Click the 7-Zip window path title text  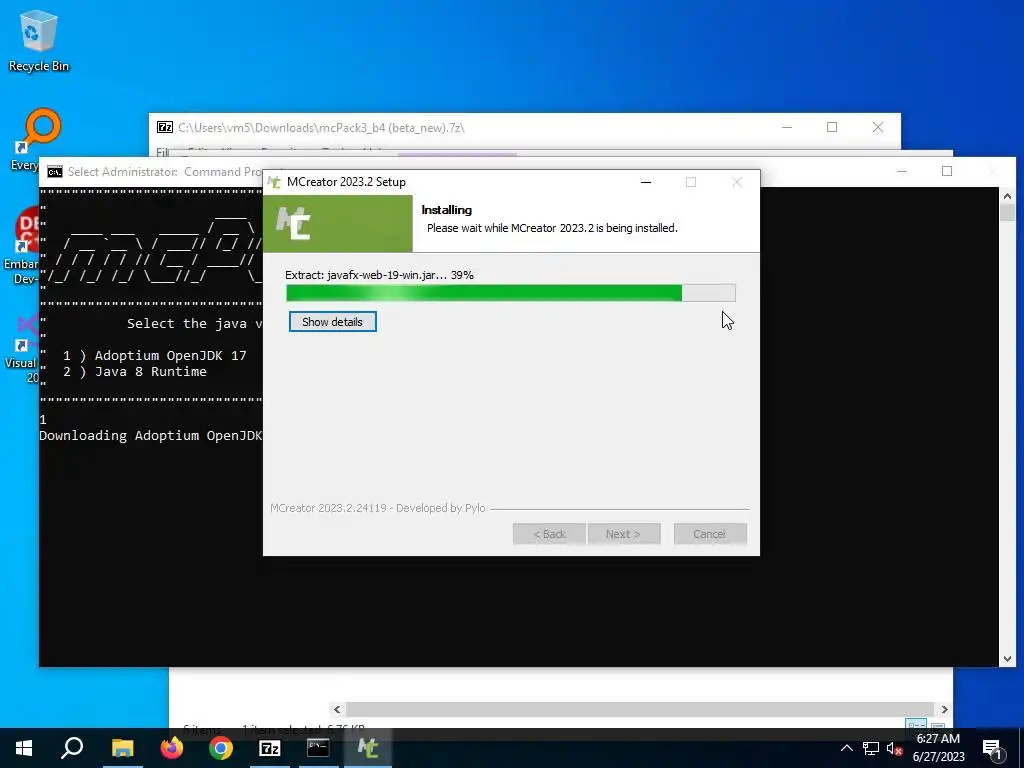coord(321,127)
